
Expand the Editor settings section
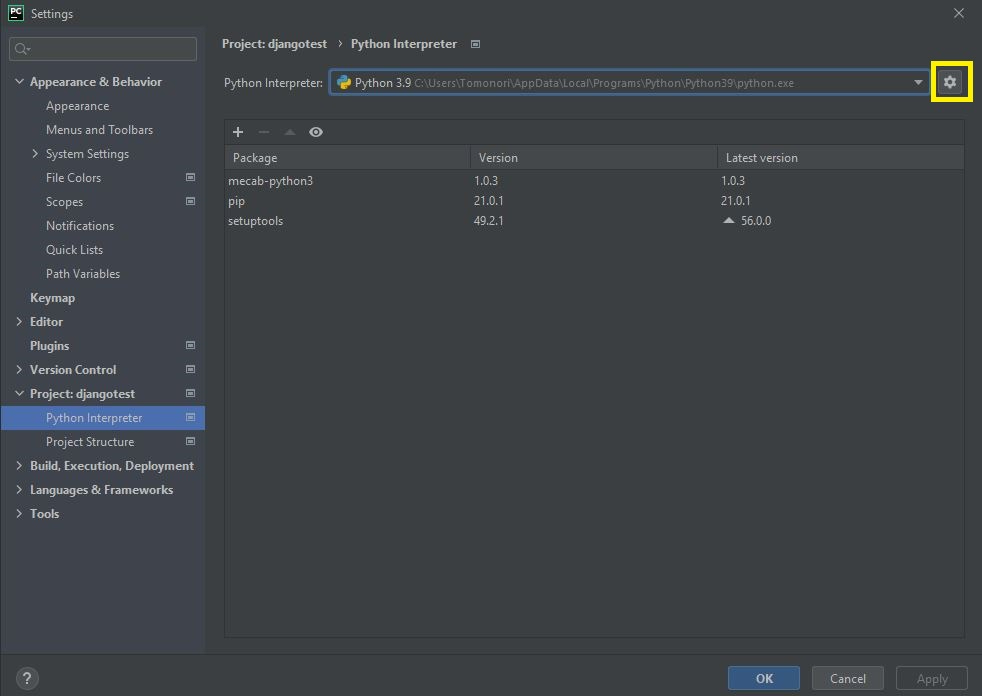tap(20, 322)
